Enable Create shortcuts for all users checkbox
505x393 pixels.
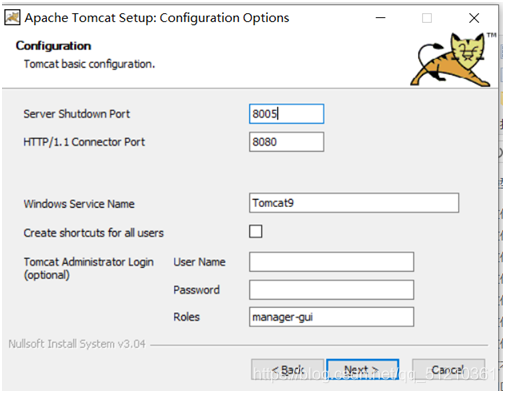pos(256,231)
